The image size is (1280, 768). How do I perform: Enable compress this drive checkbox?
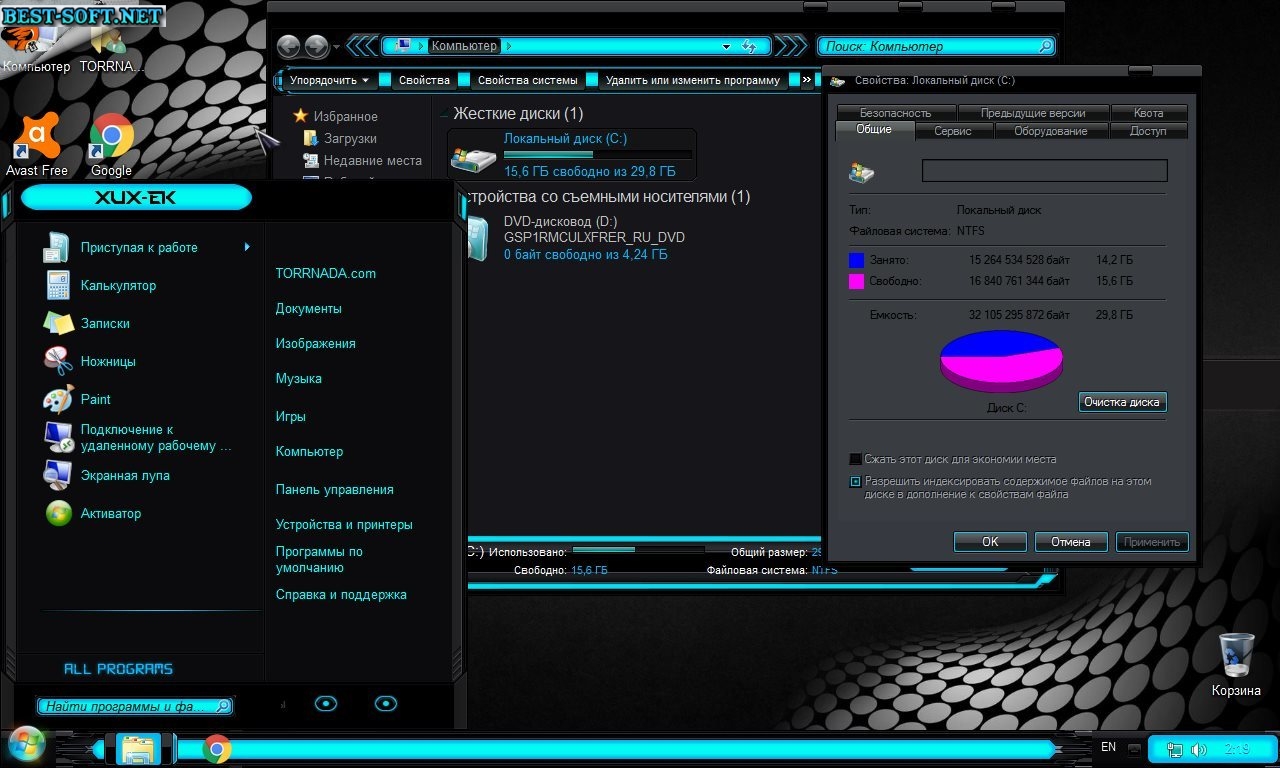coord(855,459)
